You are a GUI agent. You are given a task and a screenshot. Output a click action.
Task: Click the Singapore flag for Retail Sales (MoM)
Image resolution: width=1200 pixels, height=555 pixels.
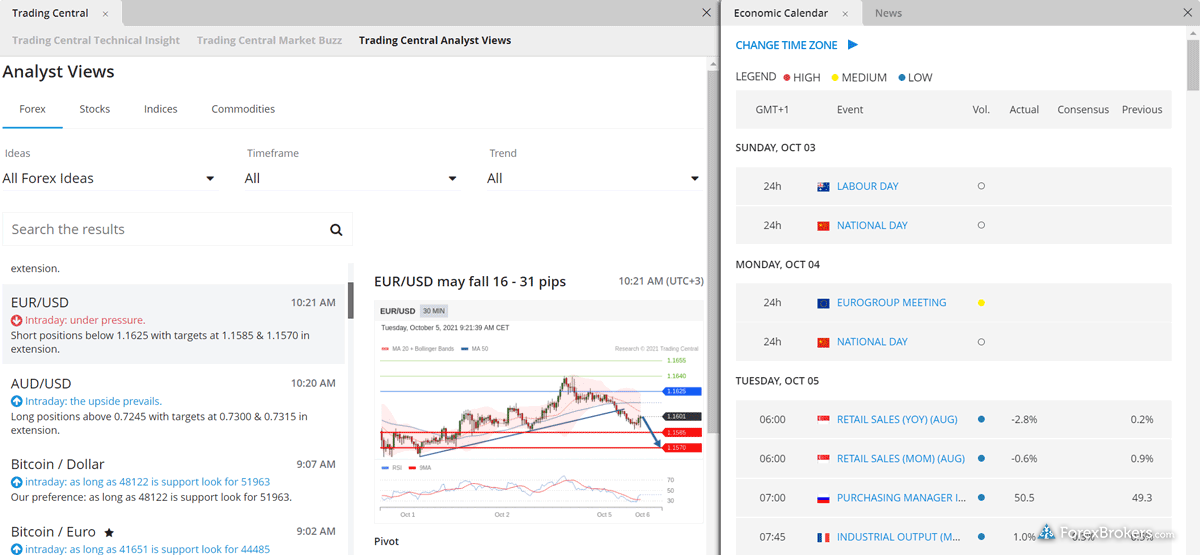(823, 459)
